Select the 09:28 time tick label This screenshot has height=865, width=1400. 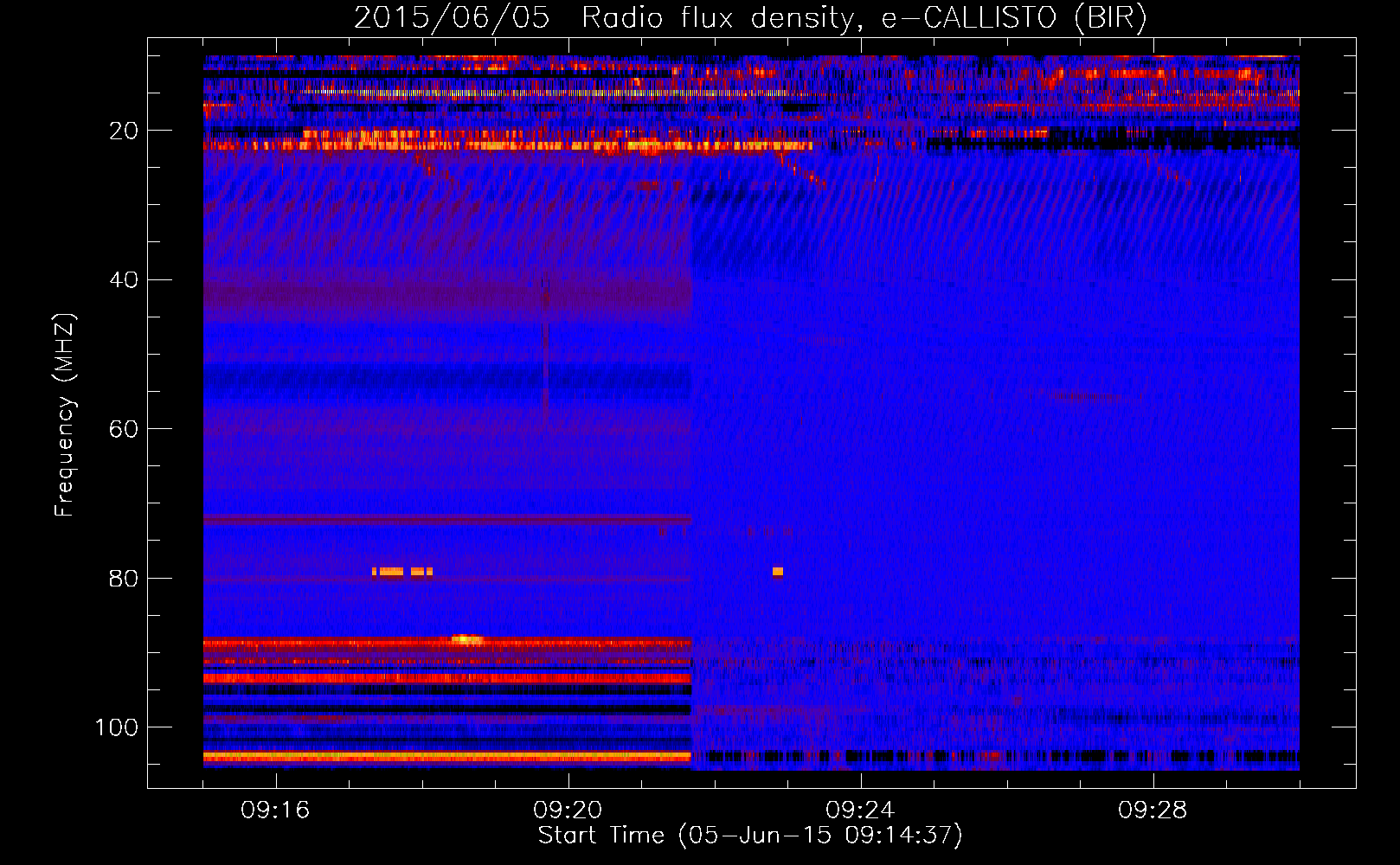click(1153, 811)
